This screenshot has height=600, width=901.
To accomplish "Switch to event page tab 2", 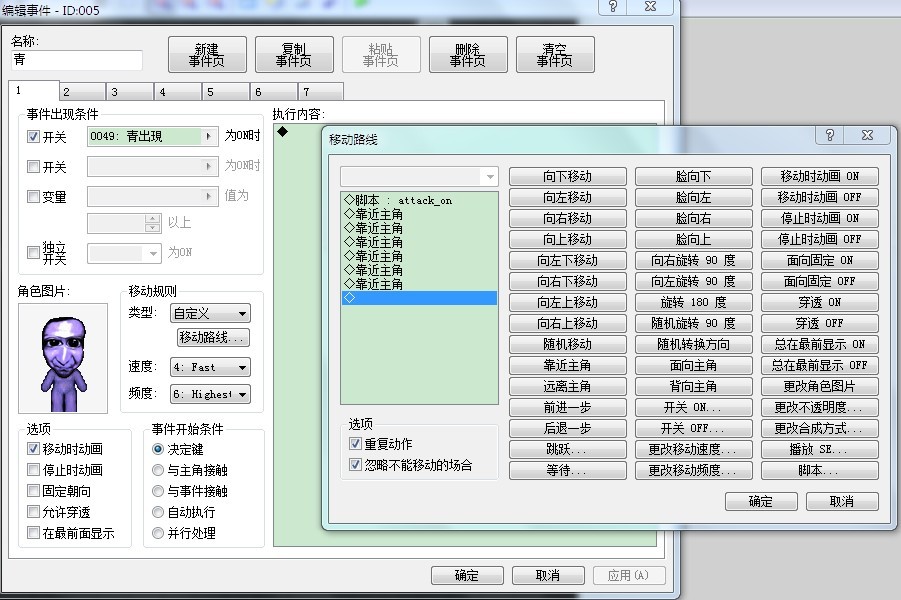I will 82,92.
